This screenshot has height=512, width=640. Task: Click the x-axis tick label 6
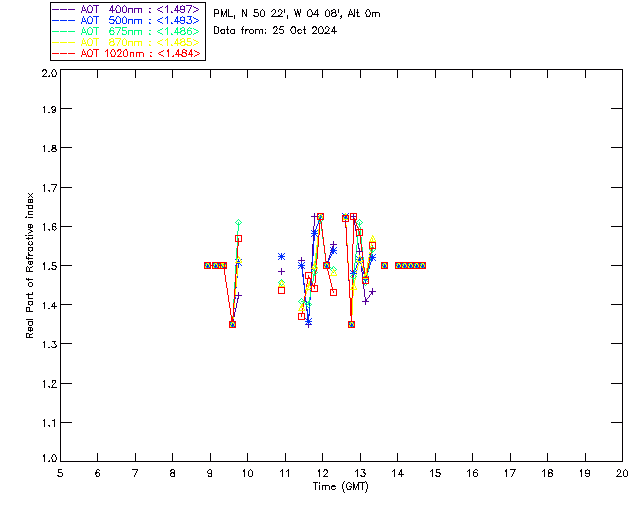tap(98, 473)
